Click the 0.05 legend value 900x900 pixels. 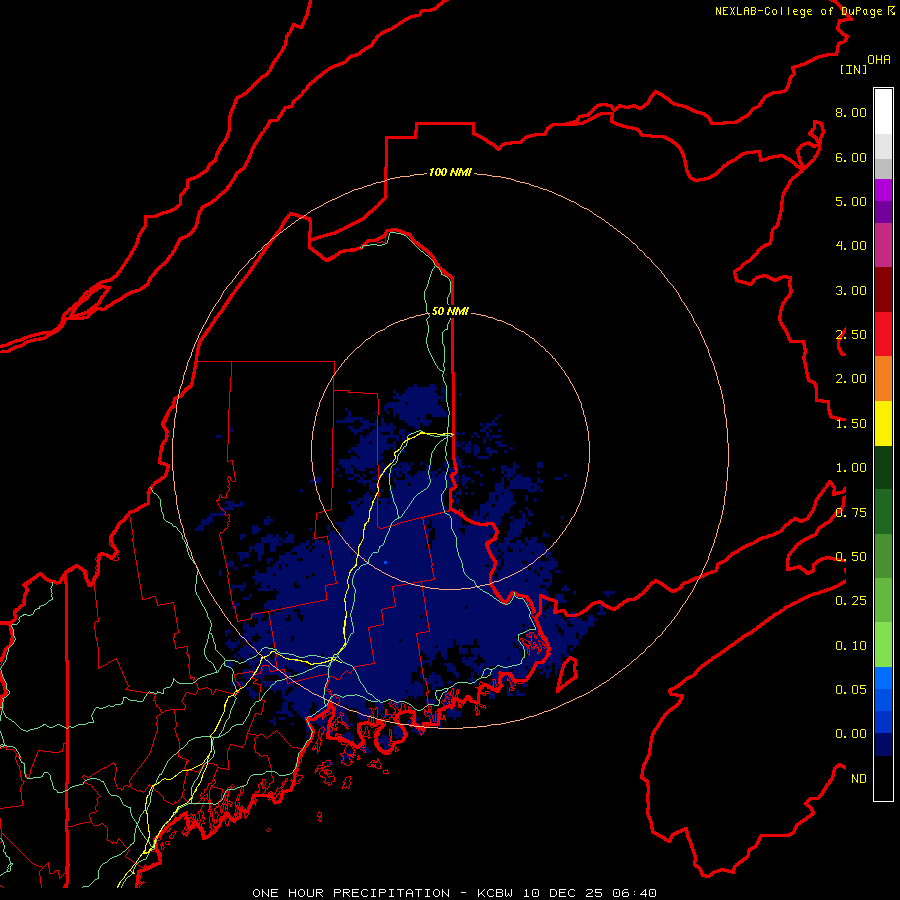[x=851, y=690]
